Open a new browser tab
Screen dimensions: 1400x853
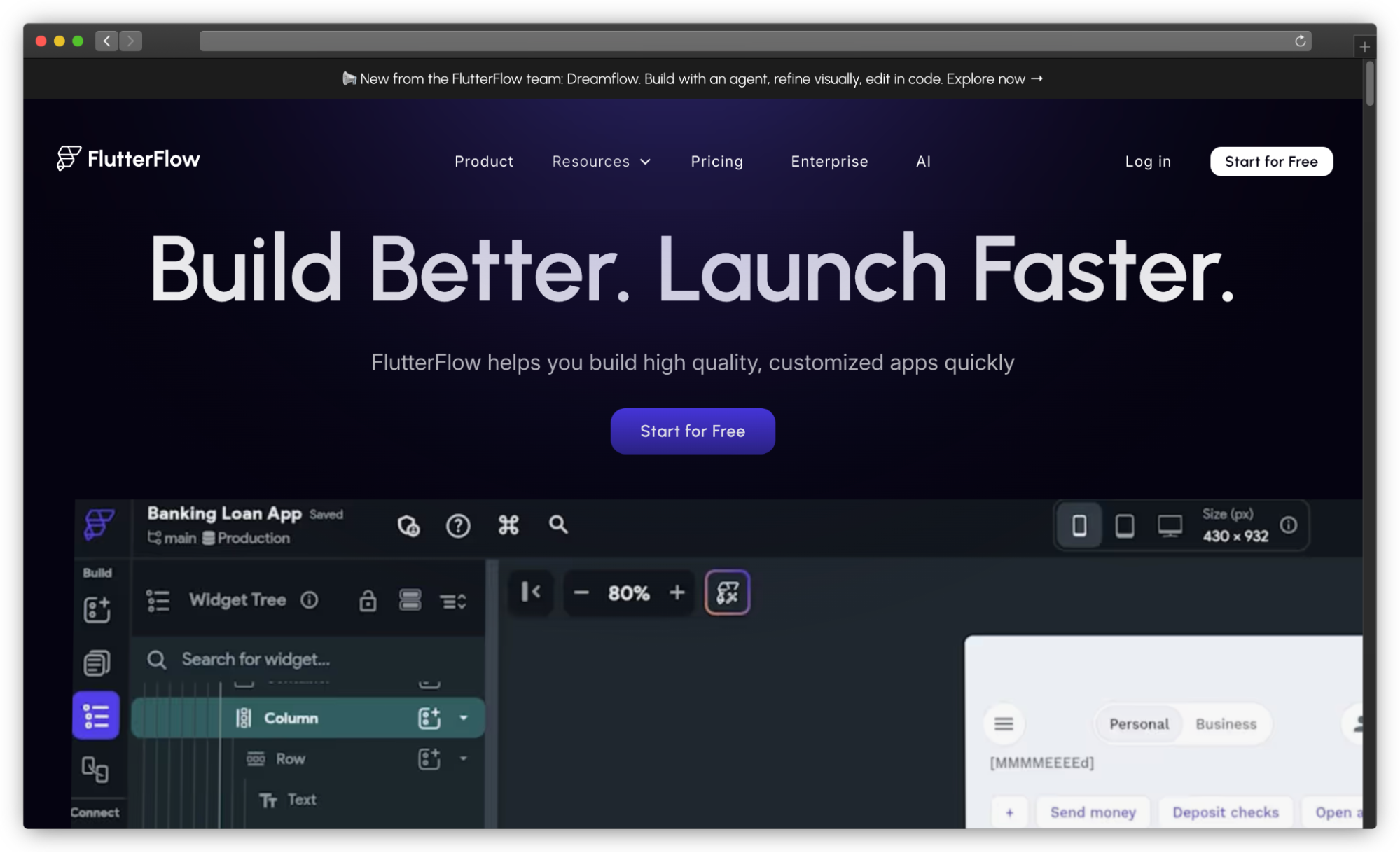pos(1364,47)
